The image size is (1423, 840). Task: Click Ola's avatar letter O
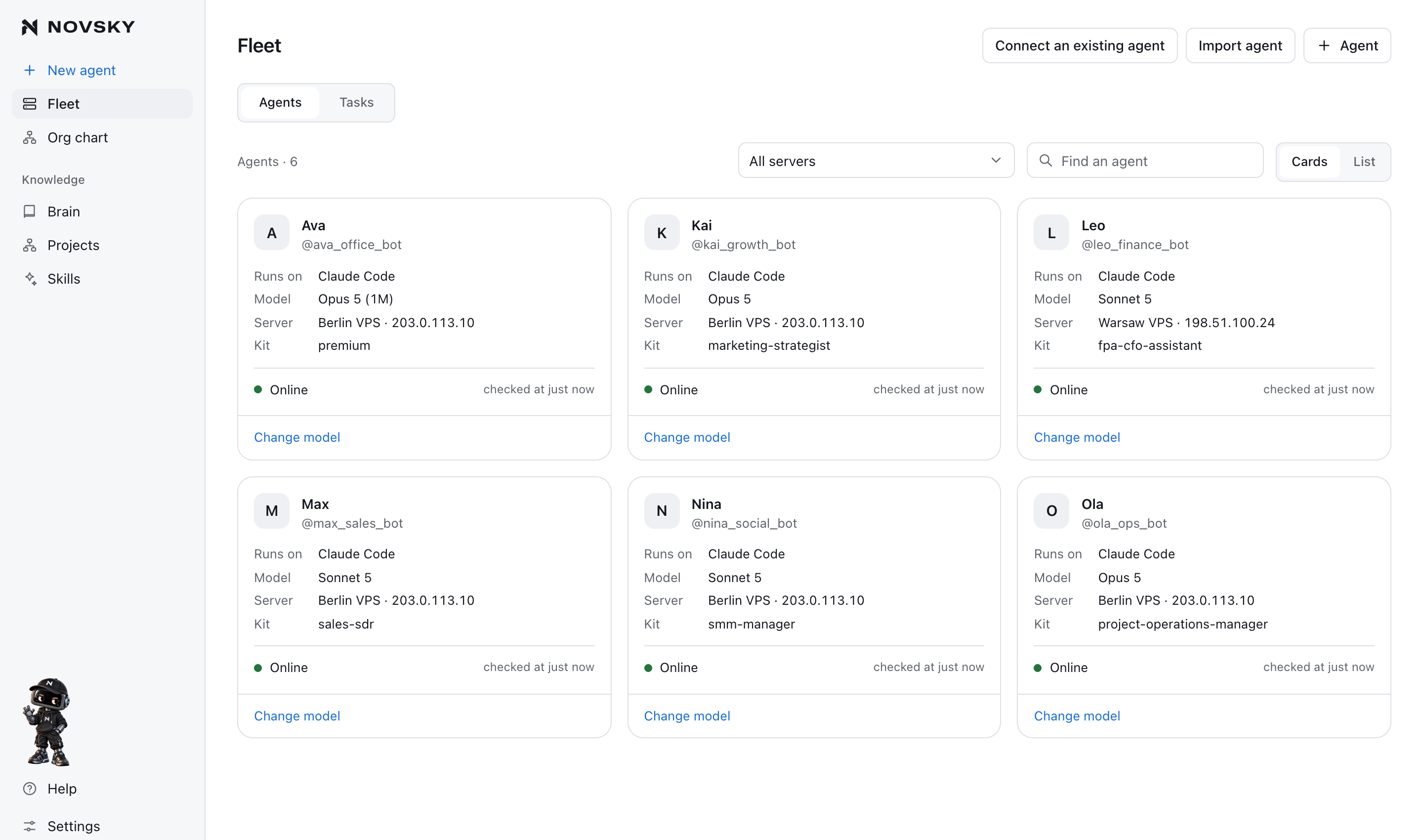coord(1051,510)
